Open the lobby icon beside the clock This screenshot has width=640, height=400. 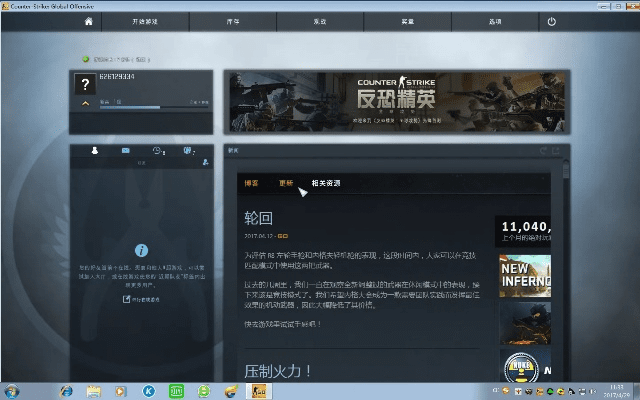pyautogui.click(x=189, y=151)
